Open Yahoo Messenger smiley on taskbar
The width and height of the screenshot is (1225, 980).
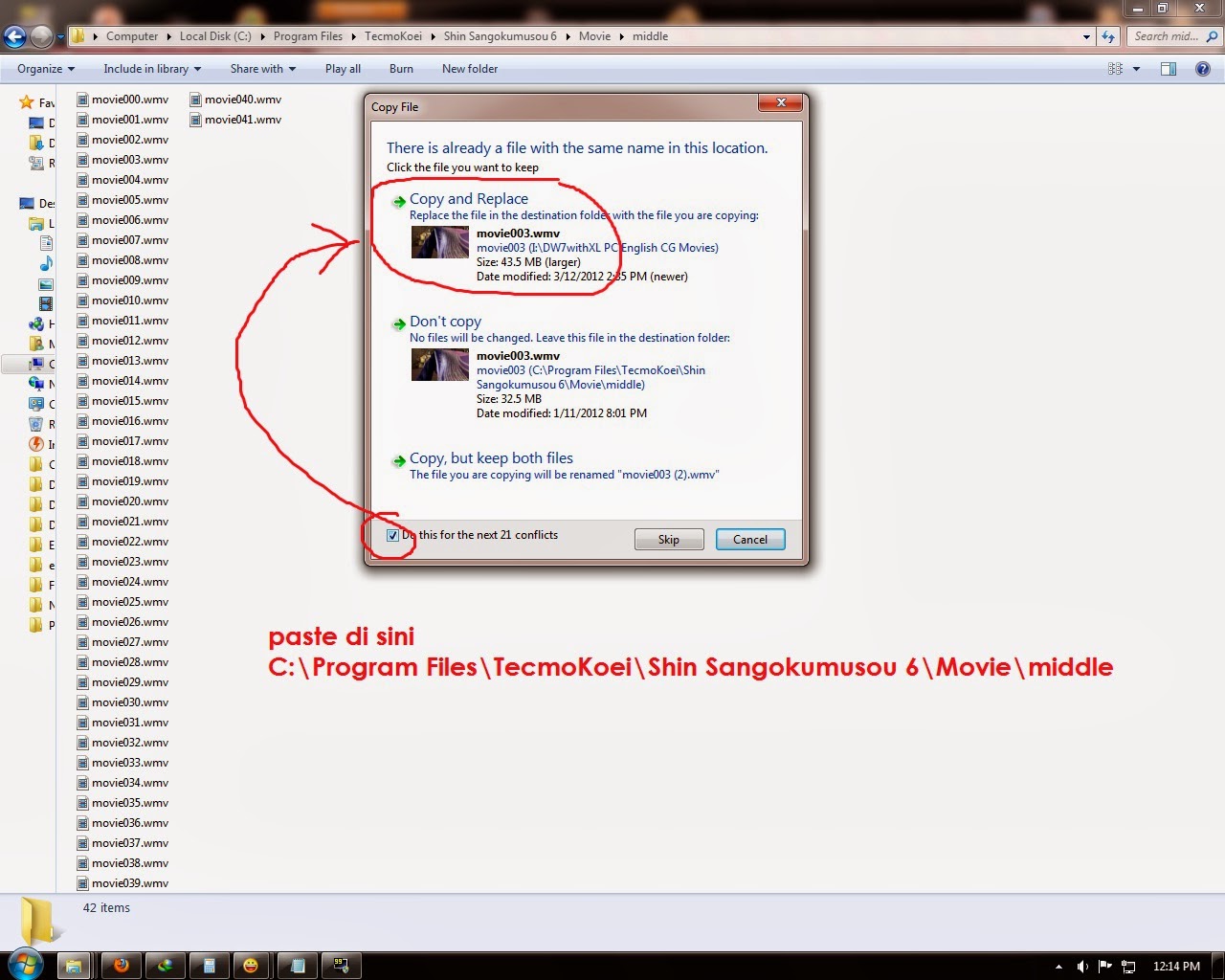(x=251, y=966)
